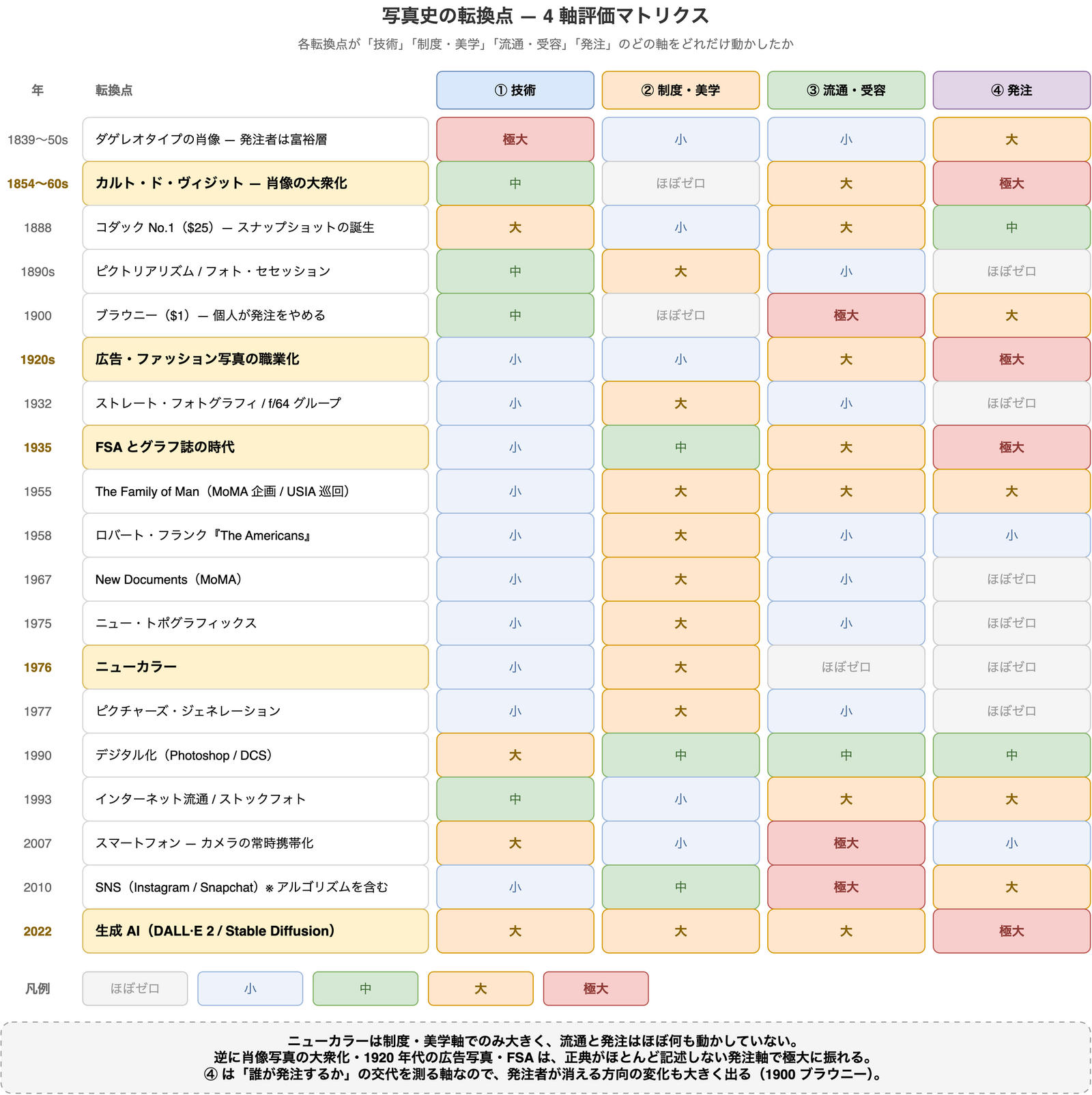1092x1095 pixels.
Task: Click 中 制度・美学 cell in FSA row
Action: click(x=680, y=448)
